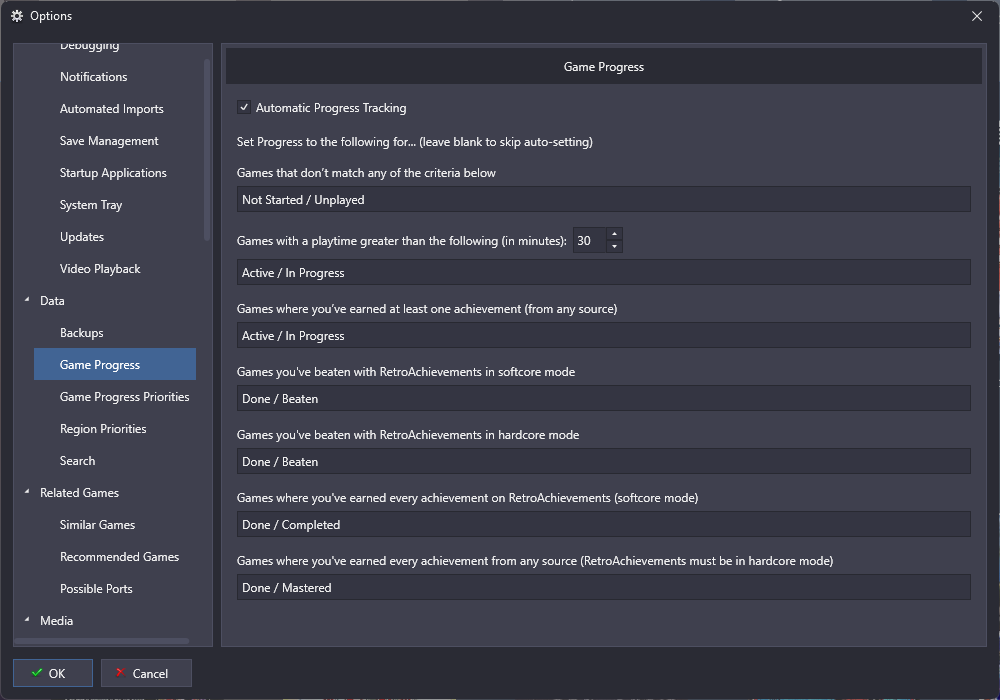Image resolution: width=1000 pixels, height=700 pixels.
Task: Open the progress dropdown under playtime setting
Action: [603, 272]
